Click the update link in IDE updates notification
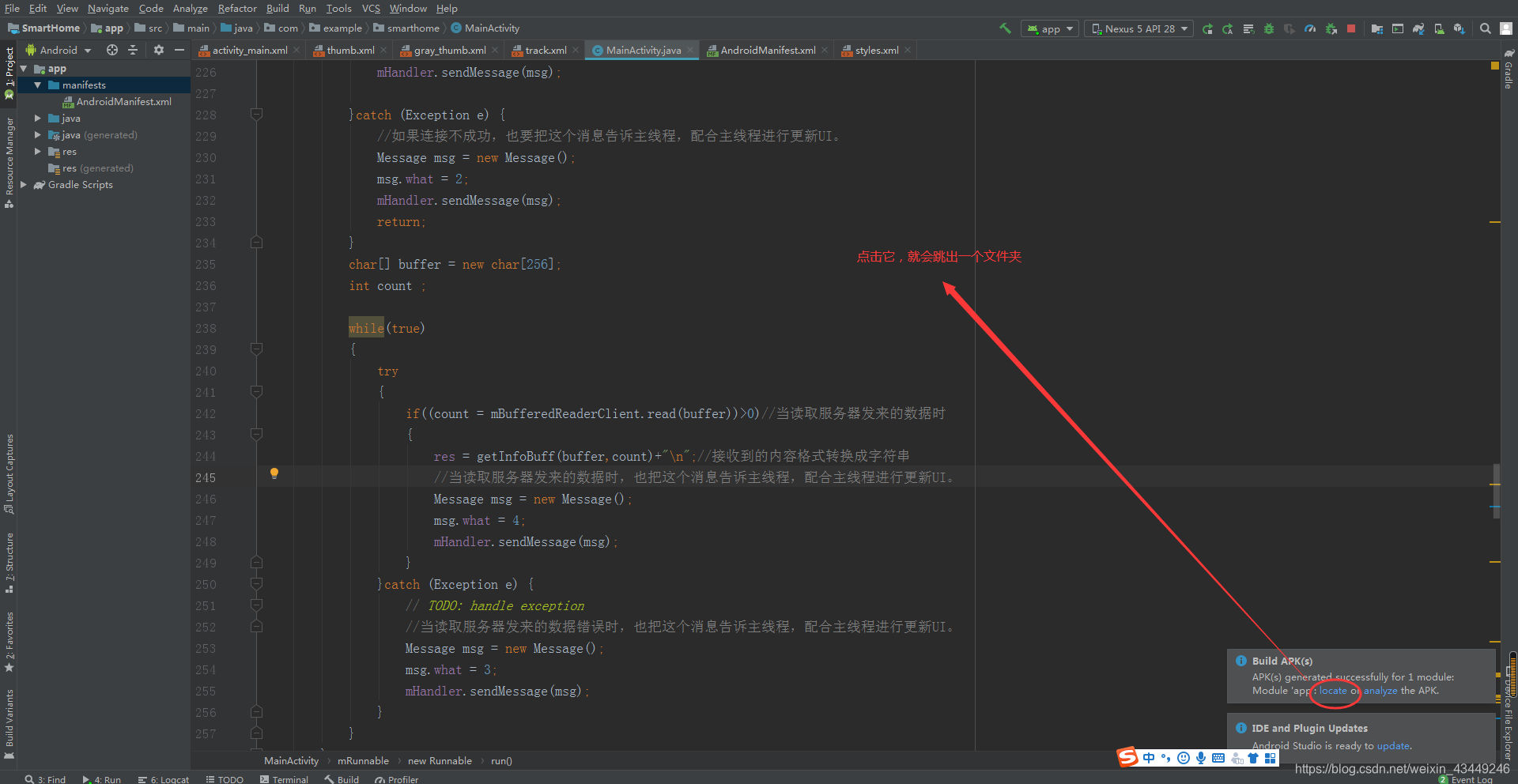The image size is (1518, 784). (x=1393, y=745)
